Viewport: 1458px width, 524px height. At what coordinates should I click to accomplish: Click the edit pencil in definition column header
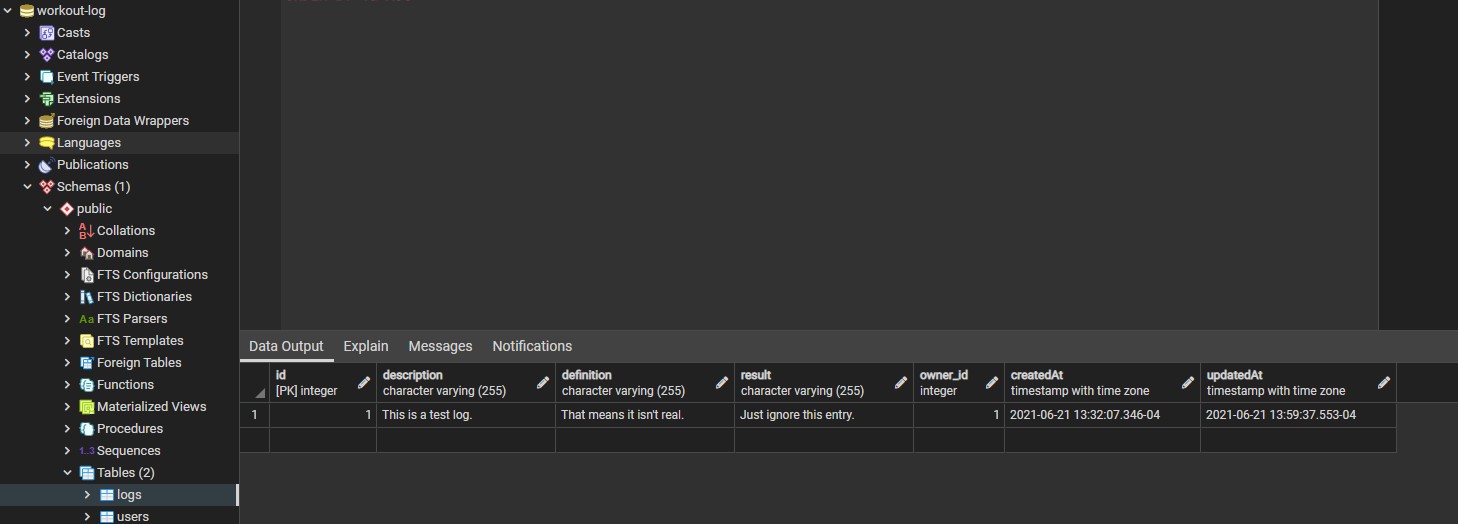[x=721, y=382]
